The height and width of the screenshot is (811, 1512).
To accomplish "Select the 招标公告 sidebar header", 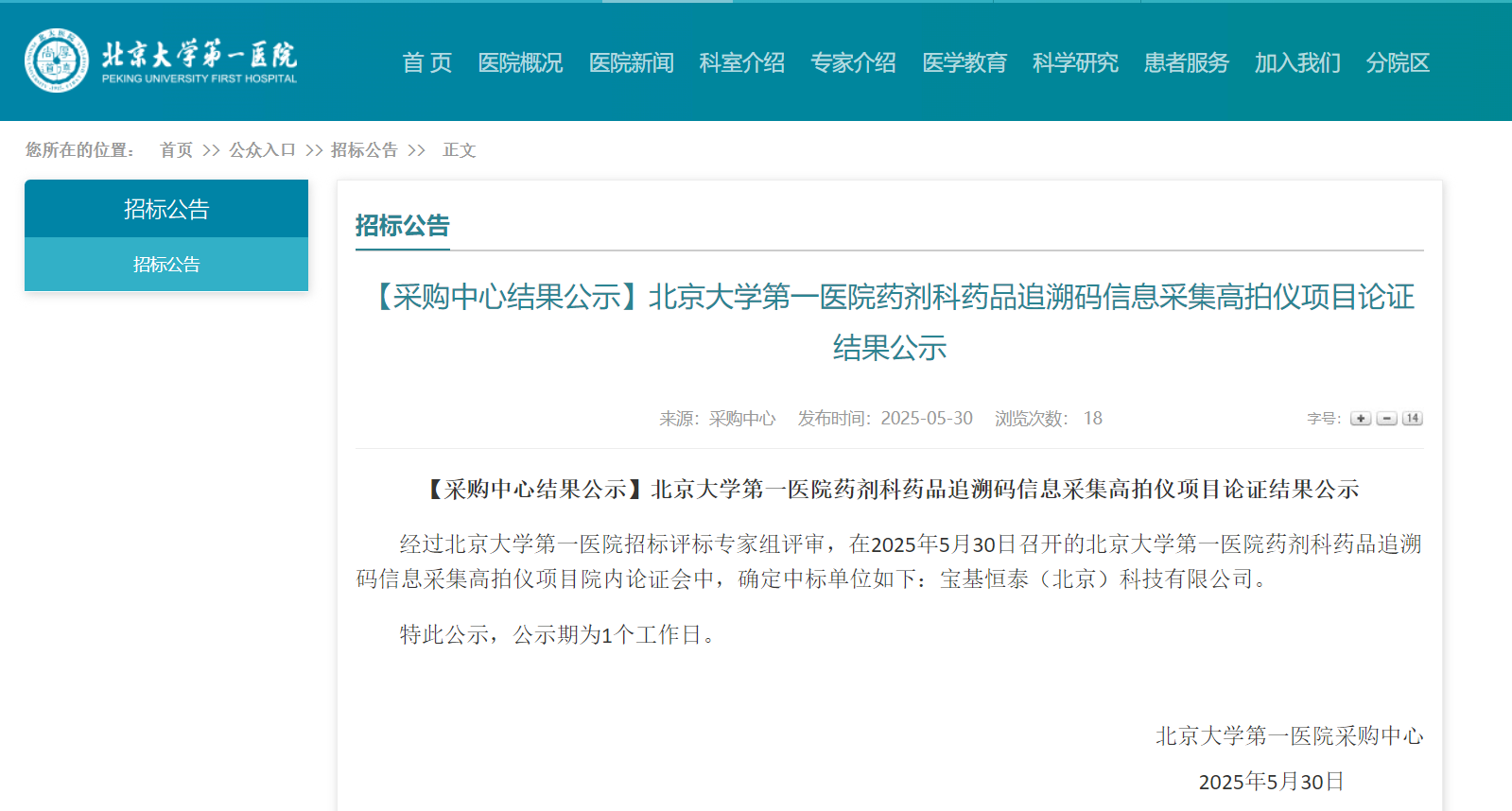I will pyautogui.click(x=166, y=209).
